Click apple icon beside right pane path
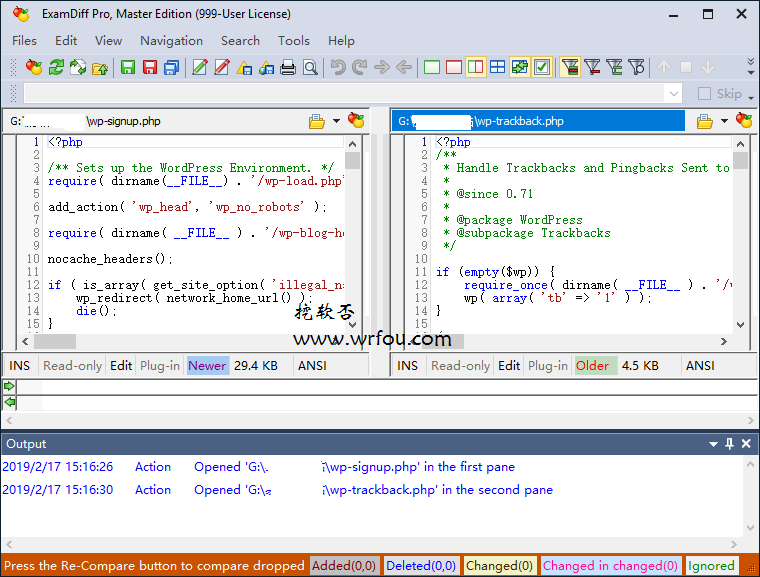Image resolution: width=760 pixels, height=577 pixels. tap(744, 121)
